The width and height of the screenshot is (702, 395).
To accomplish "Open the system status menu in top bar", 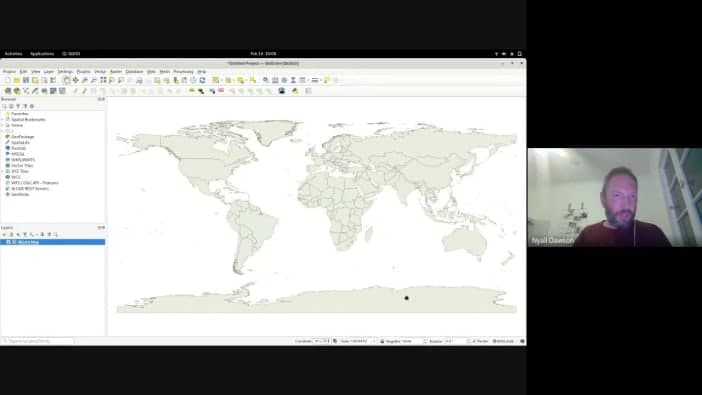I will (x=508, y=54).
